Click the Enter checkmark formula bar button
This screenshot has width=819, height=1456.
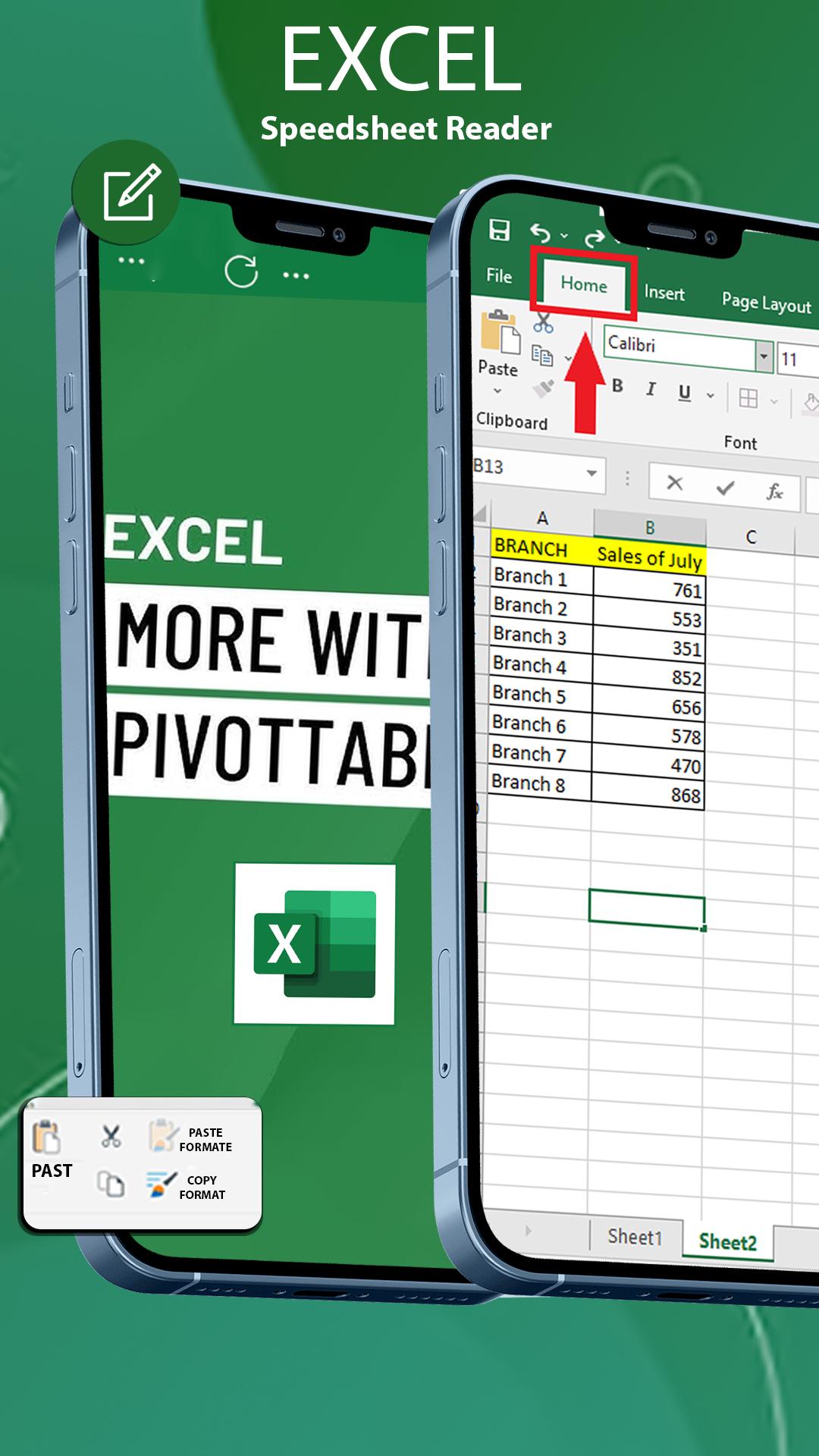point(725,488)
